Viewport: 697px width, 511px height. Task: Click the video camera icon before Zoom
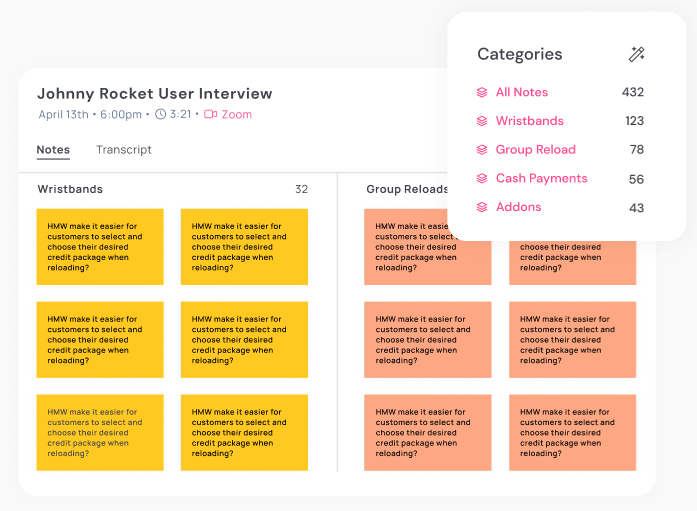click(211, 115)
